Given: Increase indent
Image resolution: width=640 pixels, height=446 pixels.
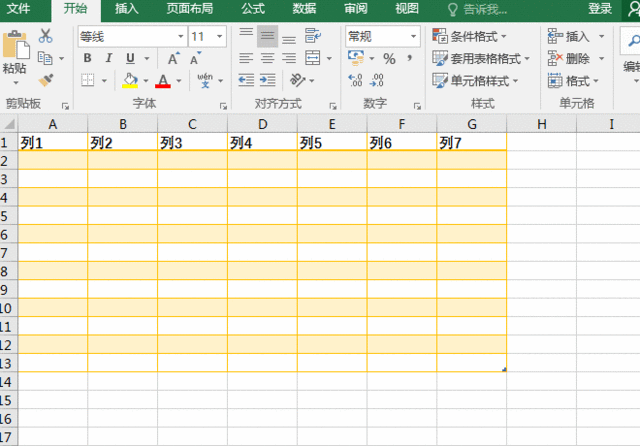Looking at the screenshot, I should 267,80.
